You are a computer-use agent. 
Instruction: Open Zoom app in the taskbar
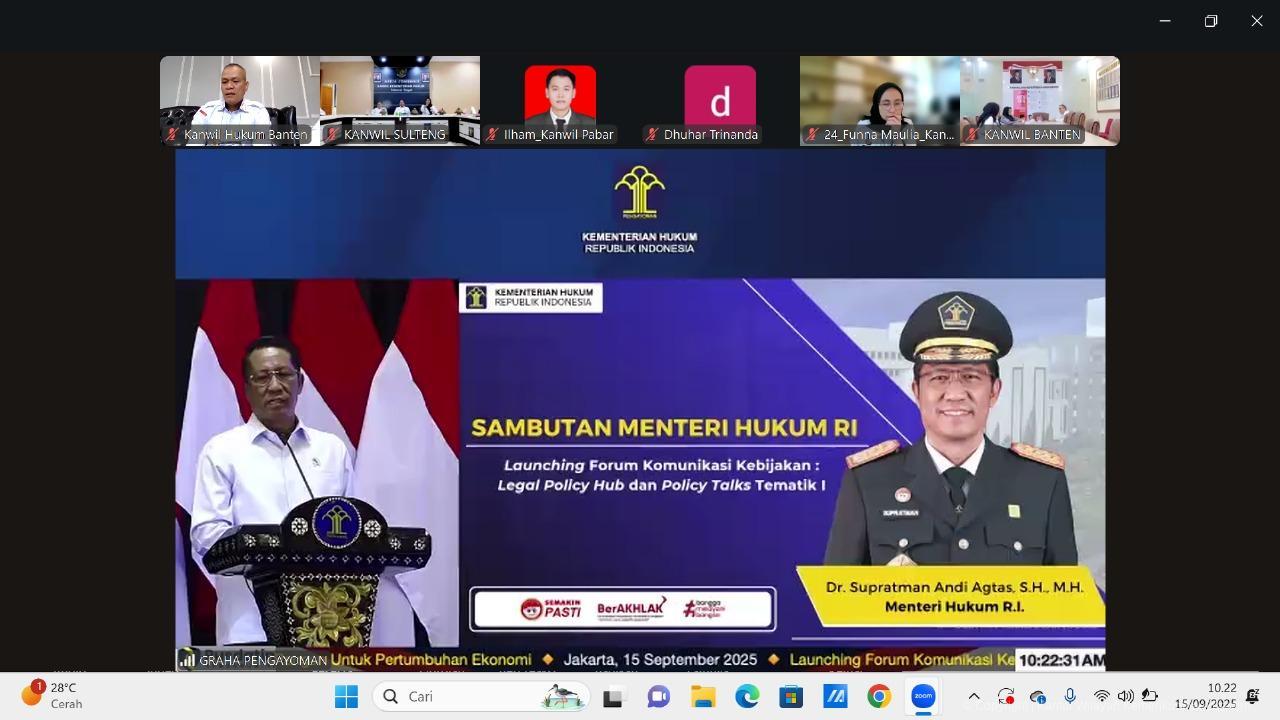pyautogui.click(x=923, y=697)
